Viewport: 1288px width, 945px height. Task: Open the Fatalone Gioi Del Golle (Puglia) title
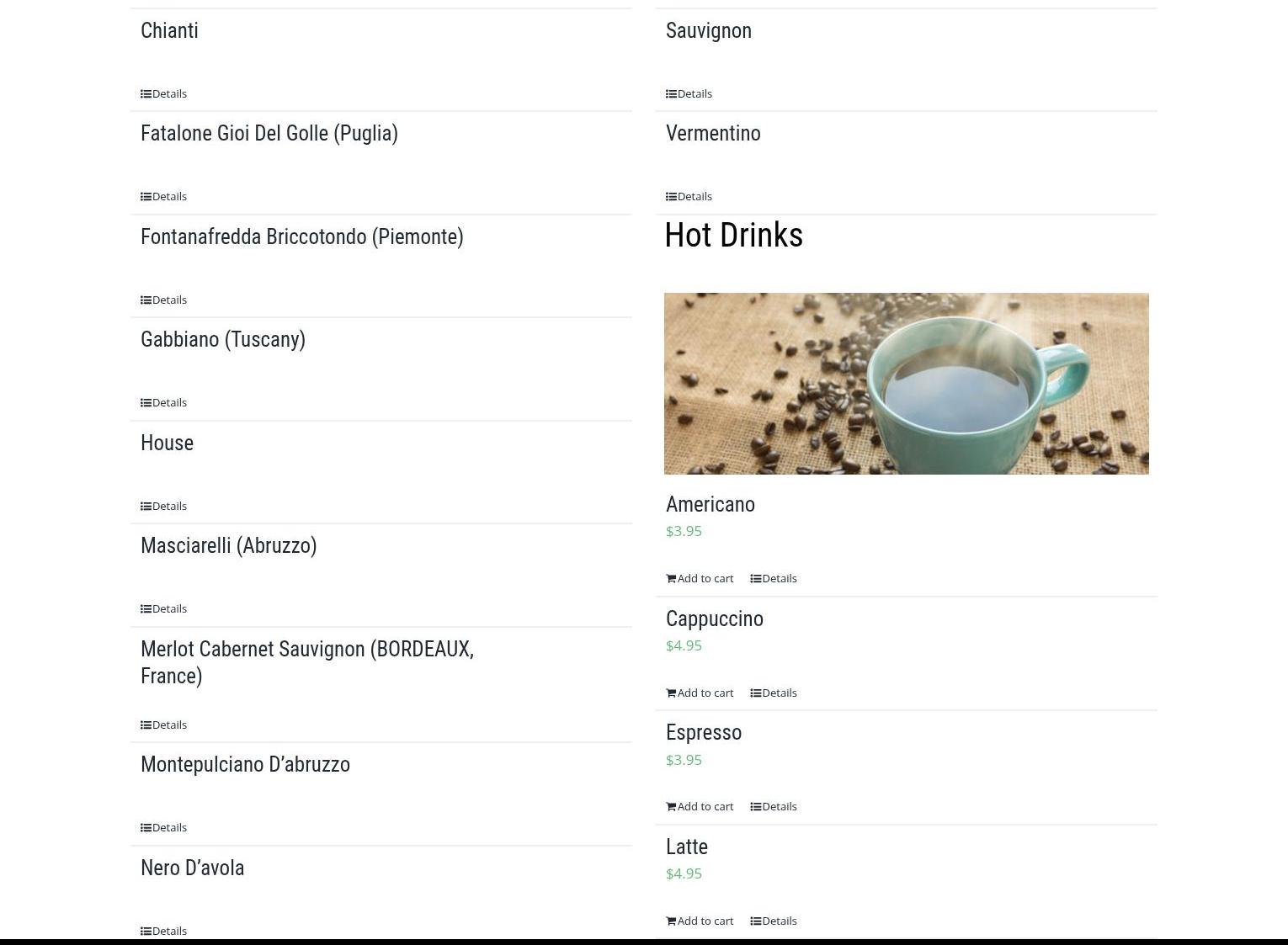click(269, 134)
